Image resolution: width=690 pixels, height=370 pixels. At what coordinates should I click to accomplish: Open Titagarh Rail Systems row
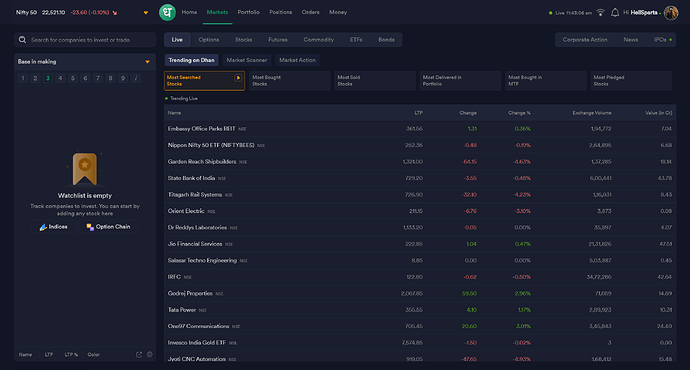coord(420,194)
